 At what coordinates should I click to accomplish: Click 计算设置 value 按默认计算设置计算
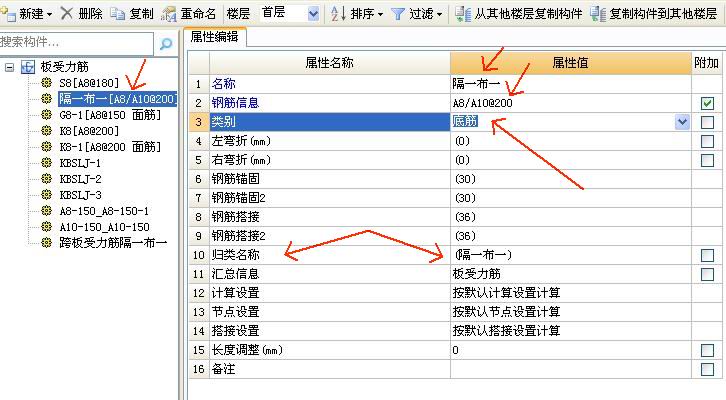click(x=570, y=293)
